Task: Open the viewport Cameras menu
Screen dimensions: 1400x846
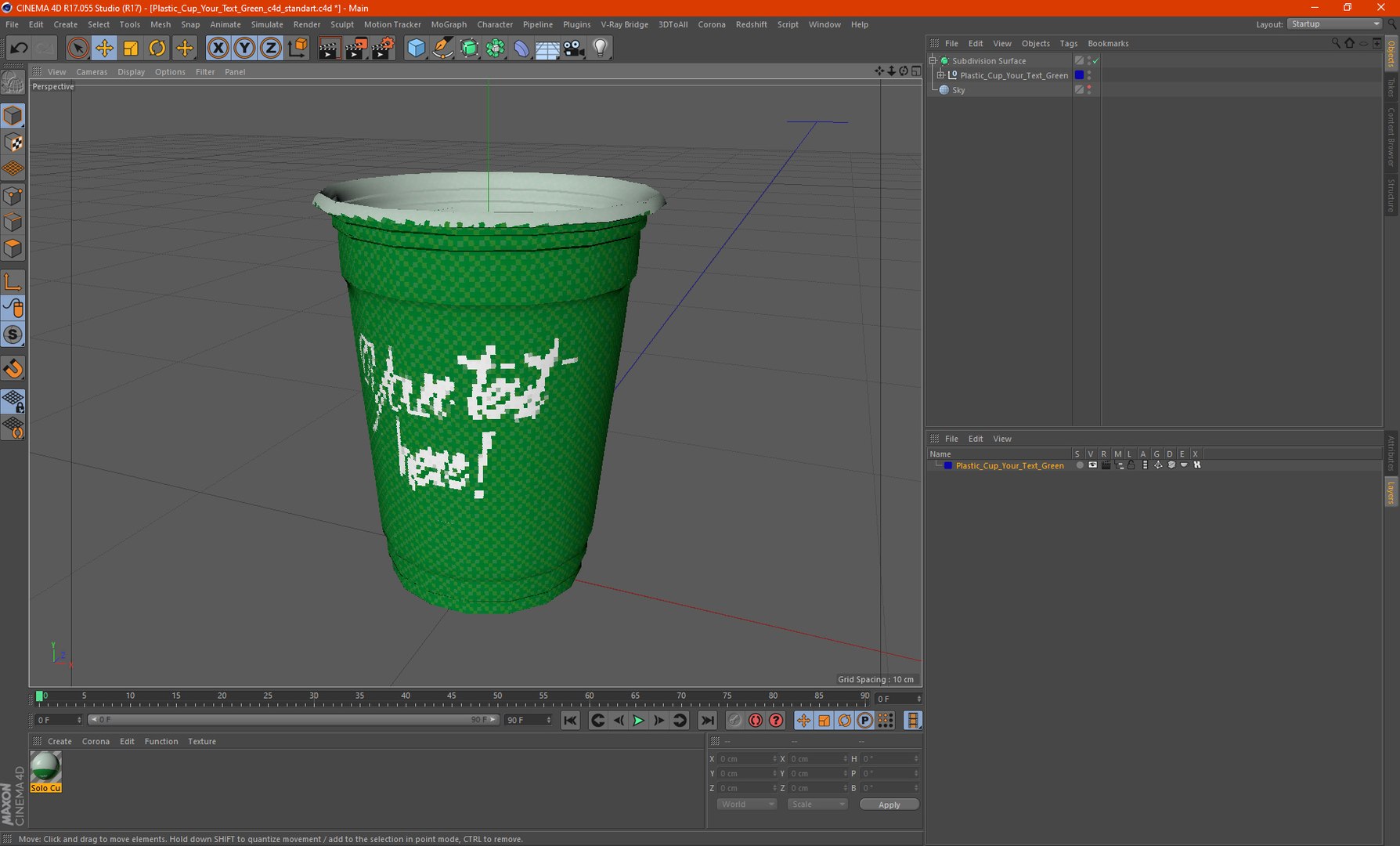Action: (92, 72)
